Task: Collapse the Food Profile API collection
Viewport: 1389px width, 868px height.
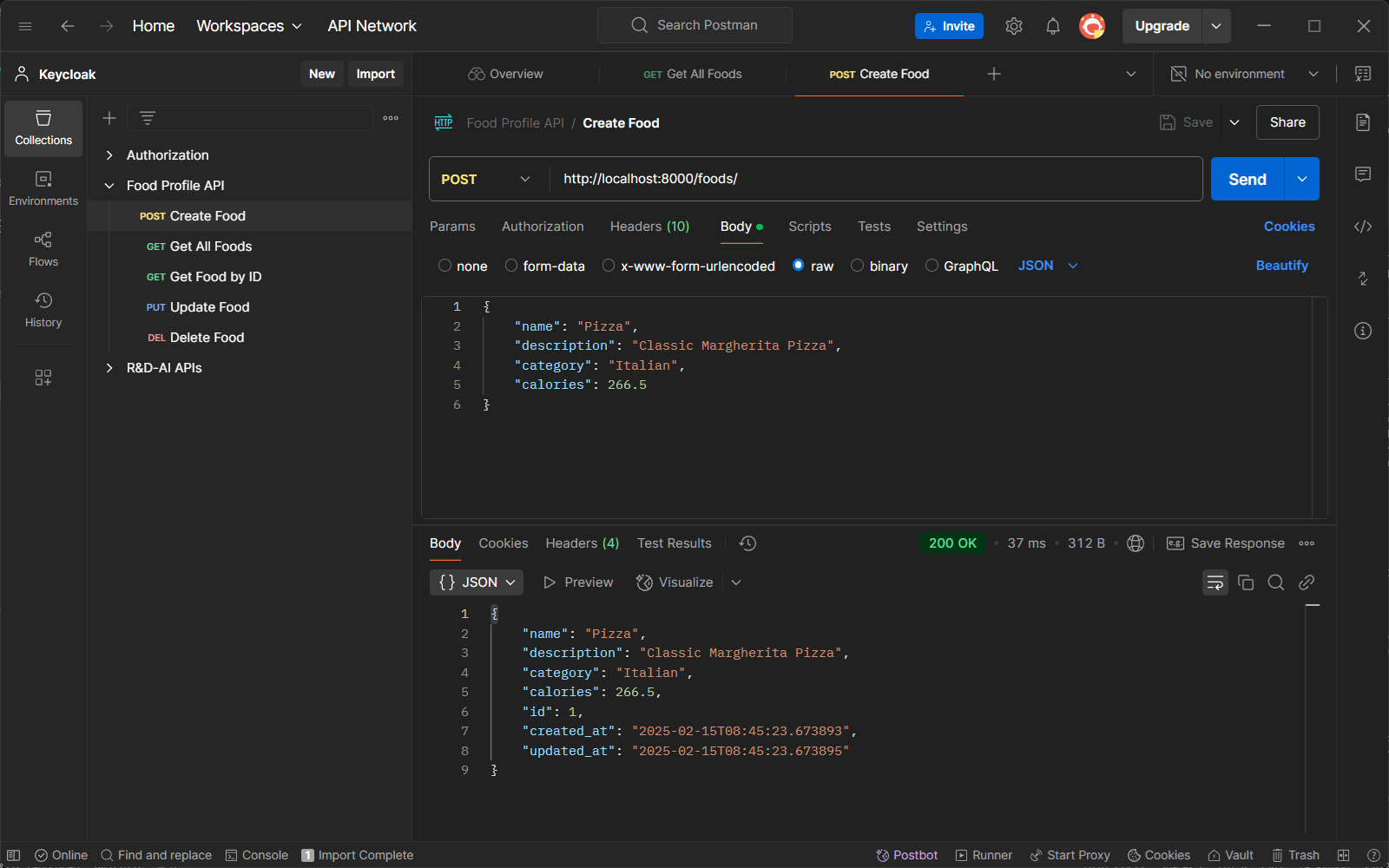Action: (109, 186)
